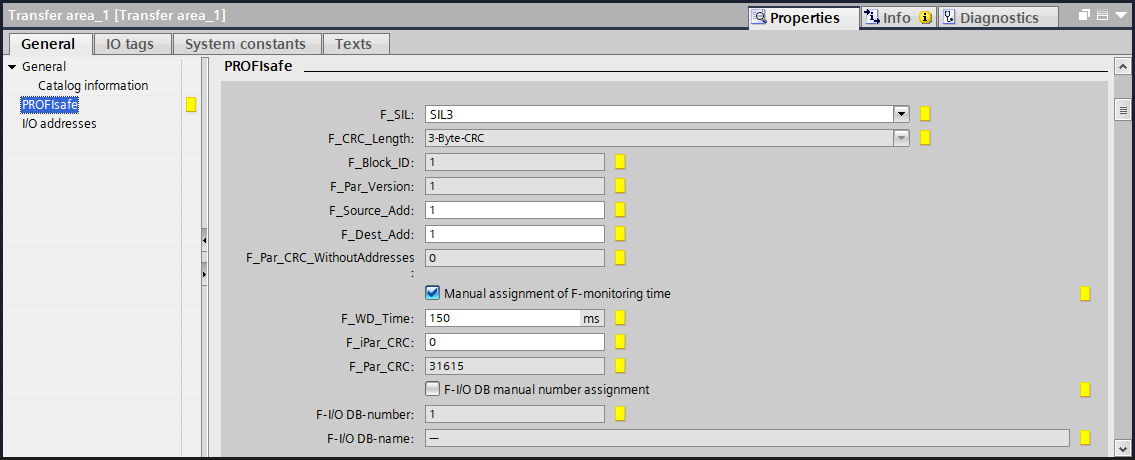Open Catalog information in navigation tree
Viewport: 1135px width, 460px height.
pos(93,86)
